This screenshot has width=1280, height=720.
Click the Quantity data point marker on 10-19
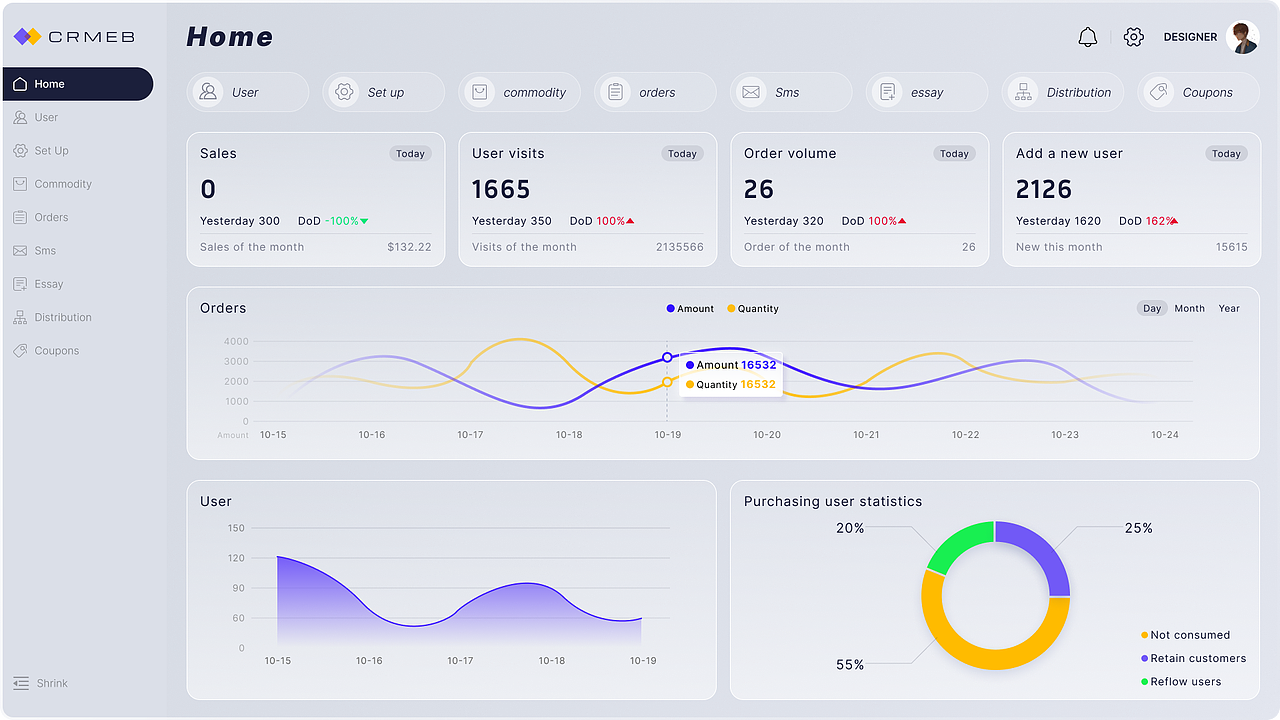[667, 382]
